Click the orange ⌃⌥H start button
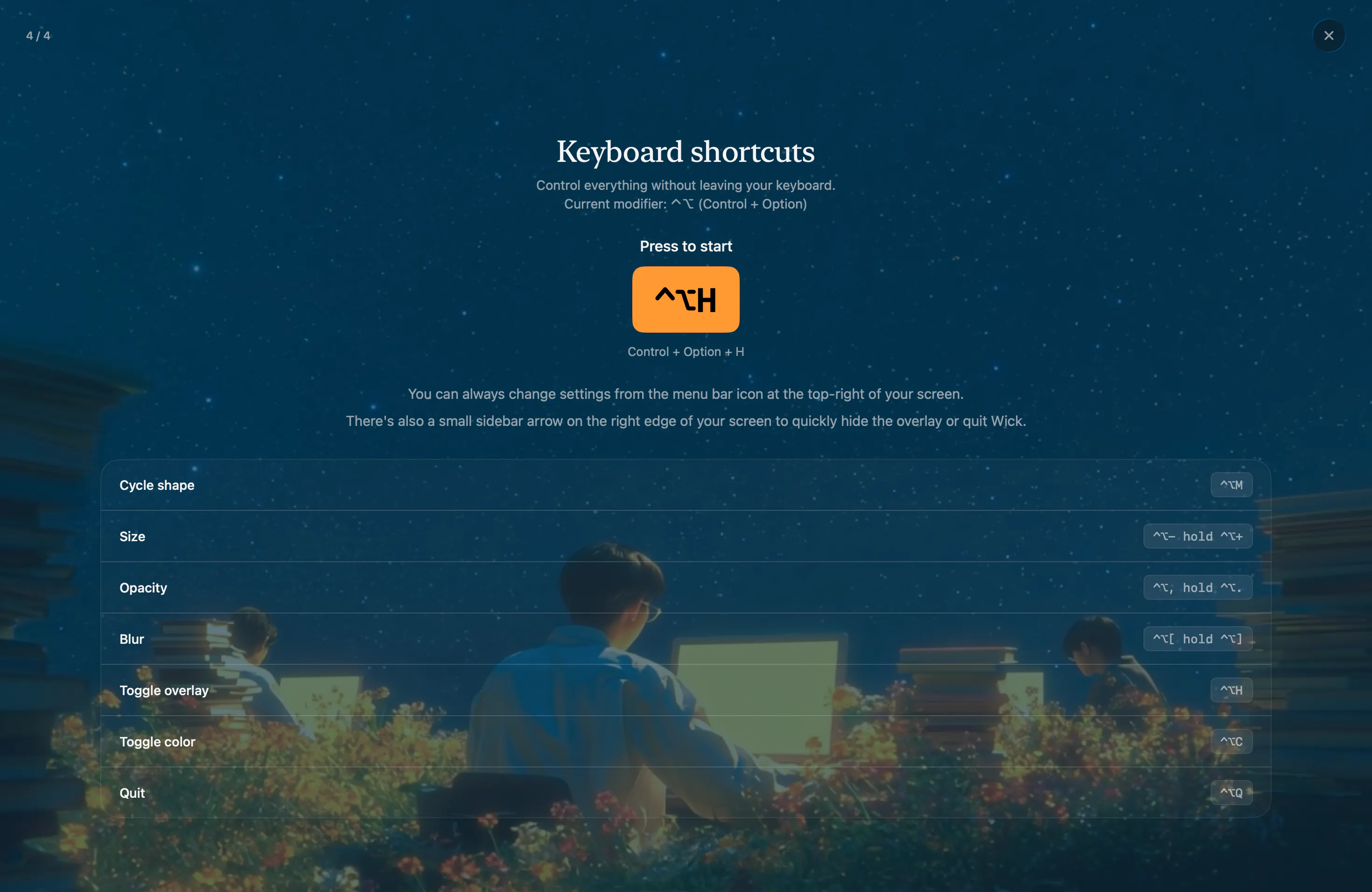The height and width of the screenshot is (892, 1372). click(686, 299)
